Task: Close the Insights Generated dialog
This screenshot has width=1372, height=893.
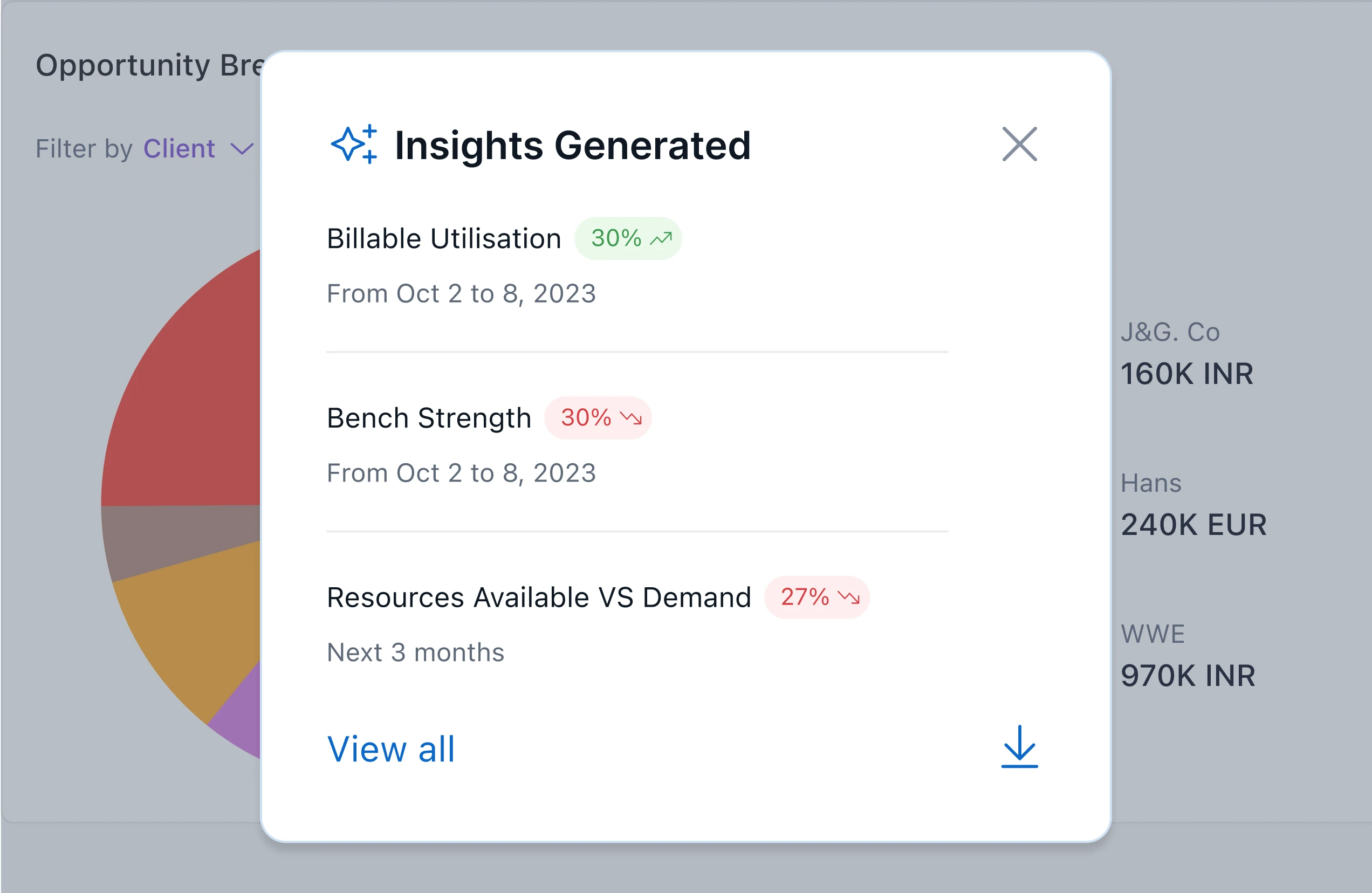Action: coord(1019,144)
